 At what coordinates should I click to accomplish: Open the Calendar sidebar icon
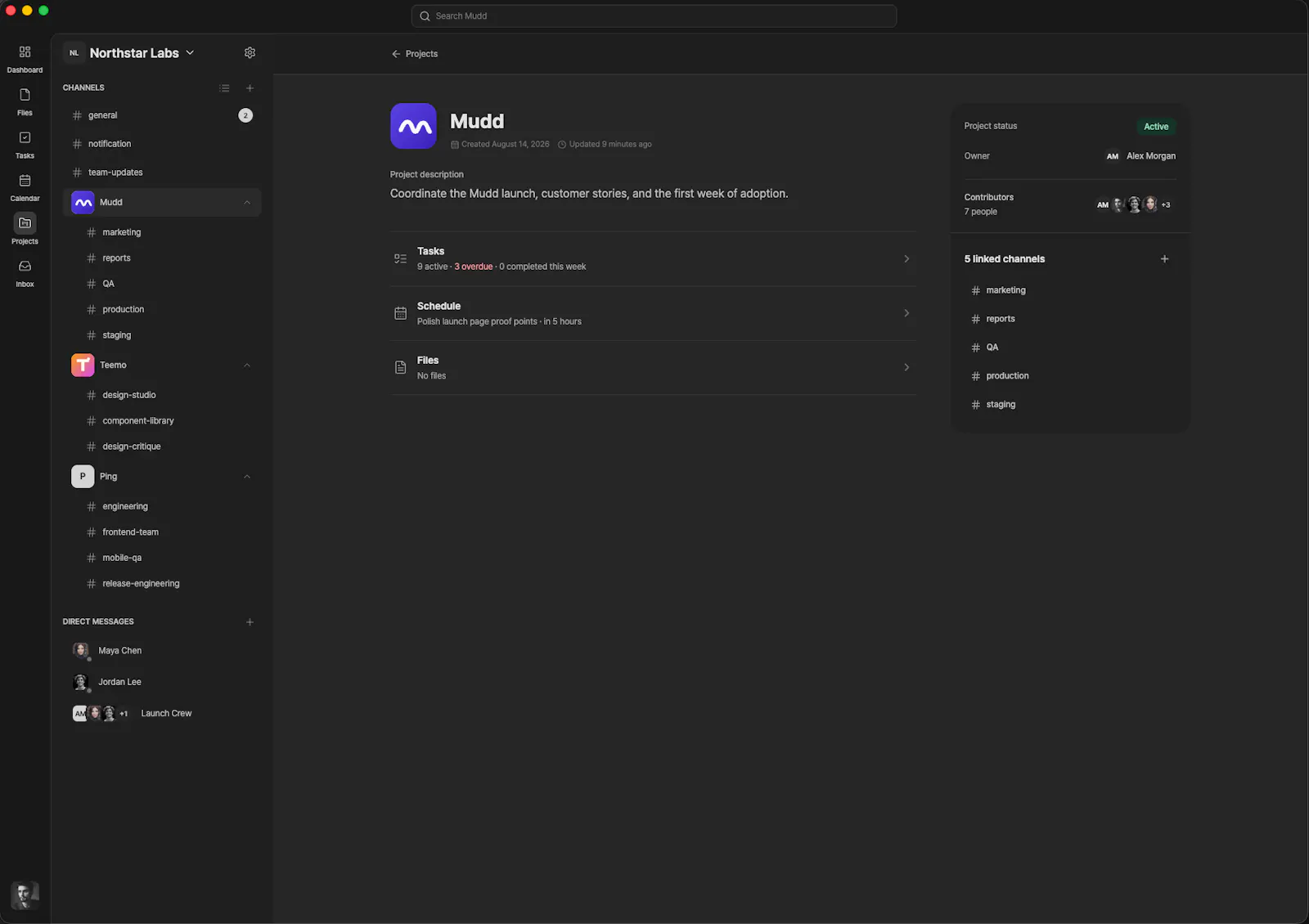point(25,181)
